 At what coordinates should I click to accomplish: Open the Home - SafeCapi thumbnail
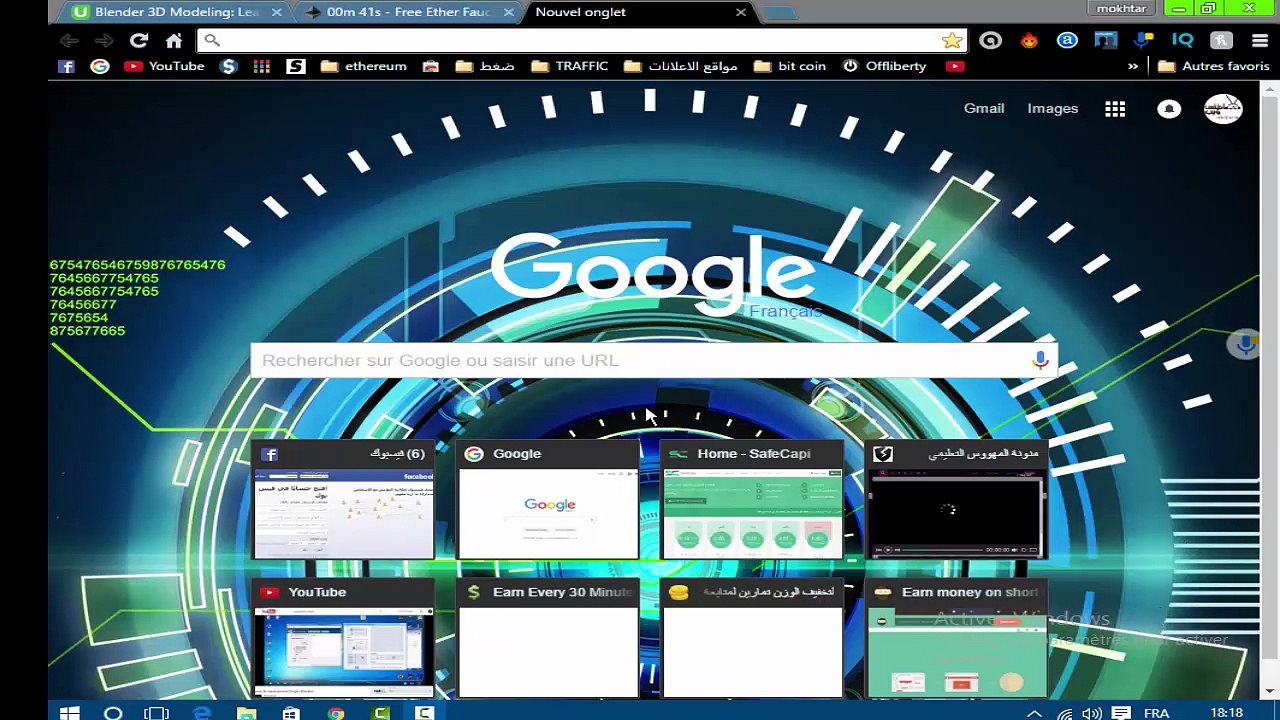[752, 499]
